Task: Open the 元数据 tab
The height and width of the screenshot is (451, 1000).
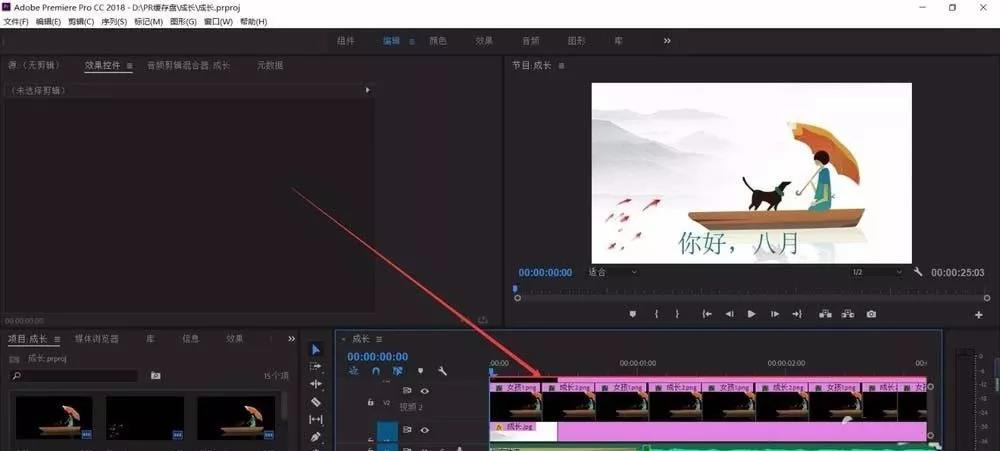Action: pyautogui.click(x=270, y=65)
